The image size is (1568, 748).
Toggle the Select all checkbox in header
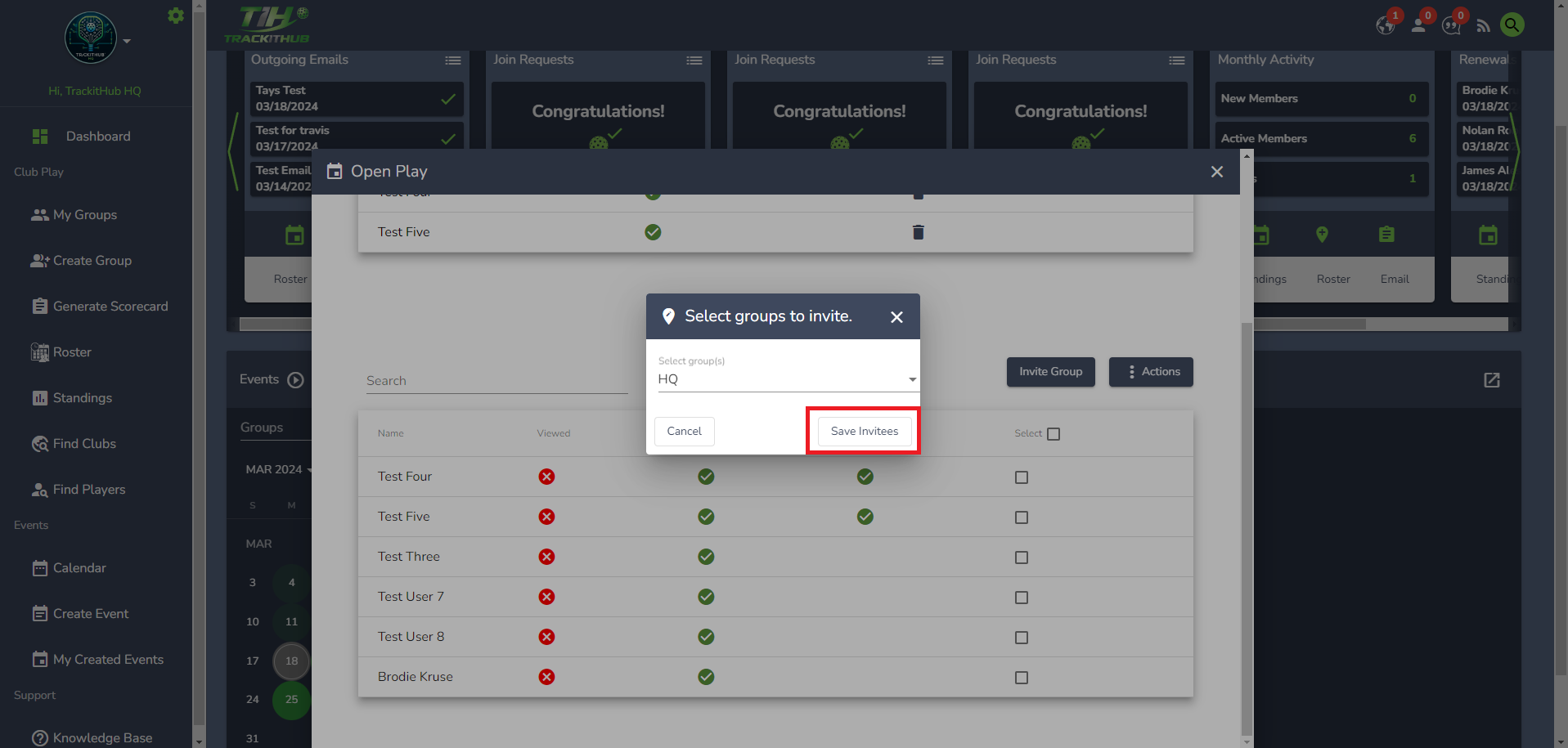coord(1054,434)
